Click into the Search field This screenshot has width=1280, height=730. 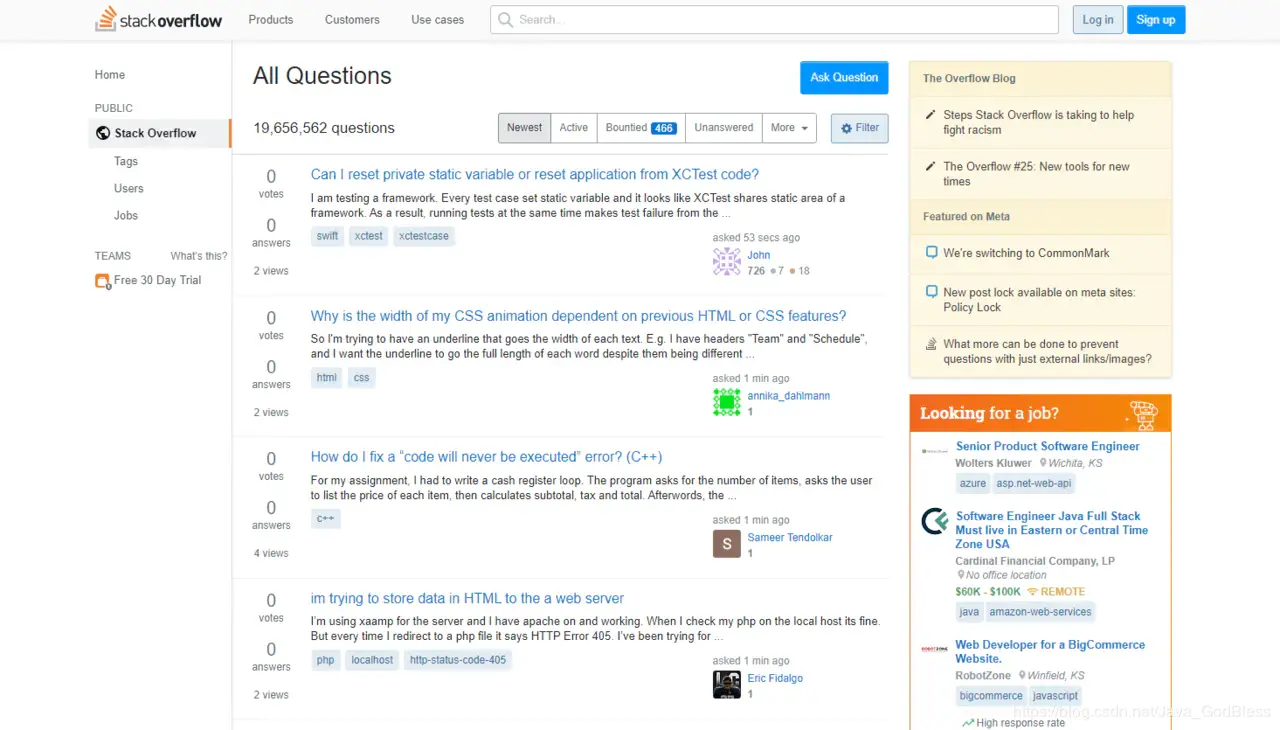pos(774,20)
